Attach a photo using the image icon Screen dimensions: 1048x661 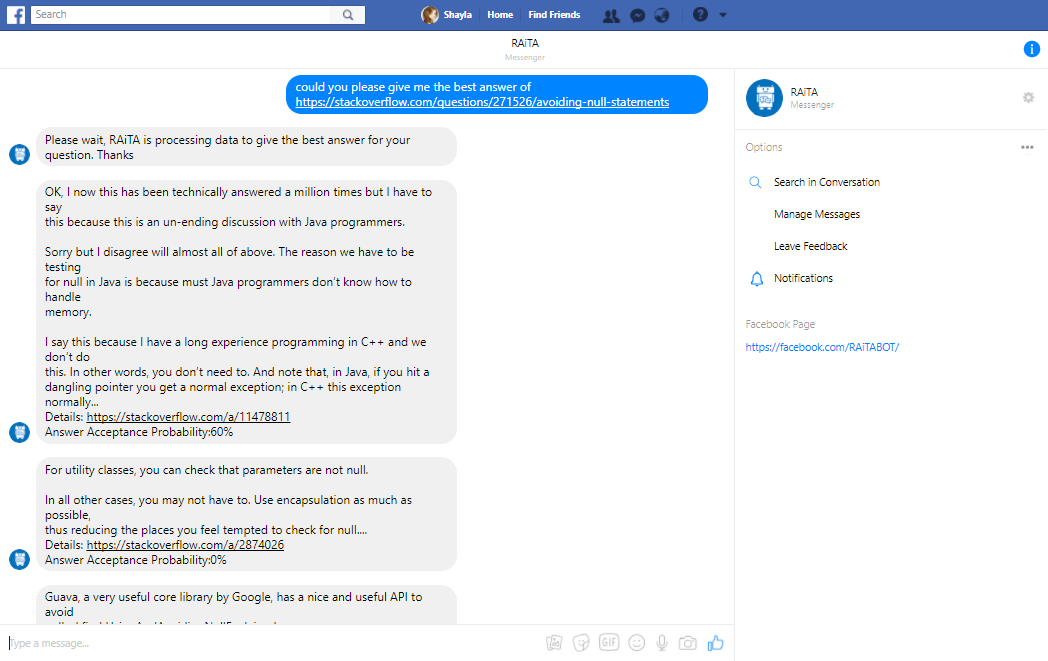554,643
